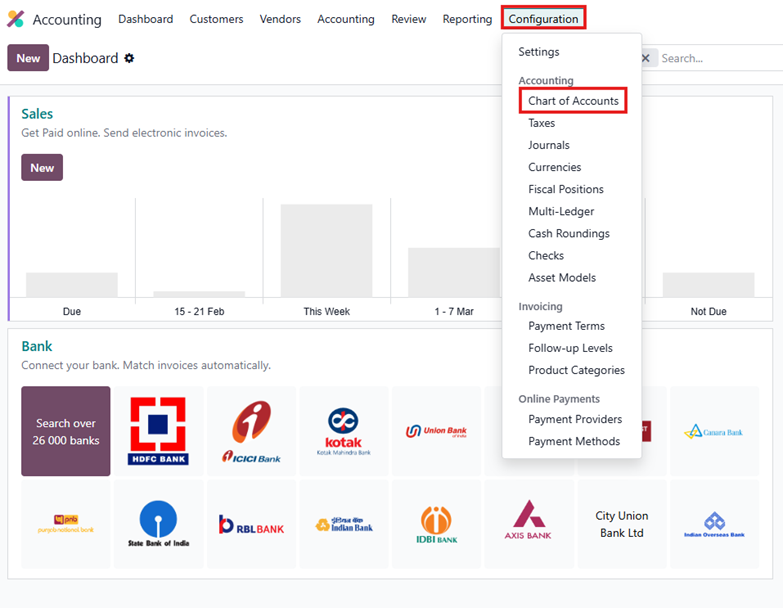Screen dimensions: 783x608
Task: Click the New button in Sales card
Action: coord(42,168)
